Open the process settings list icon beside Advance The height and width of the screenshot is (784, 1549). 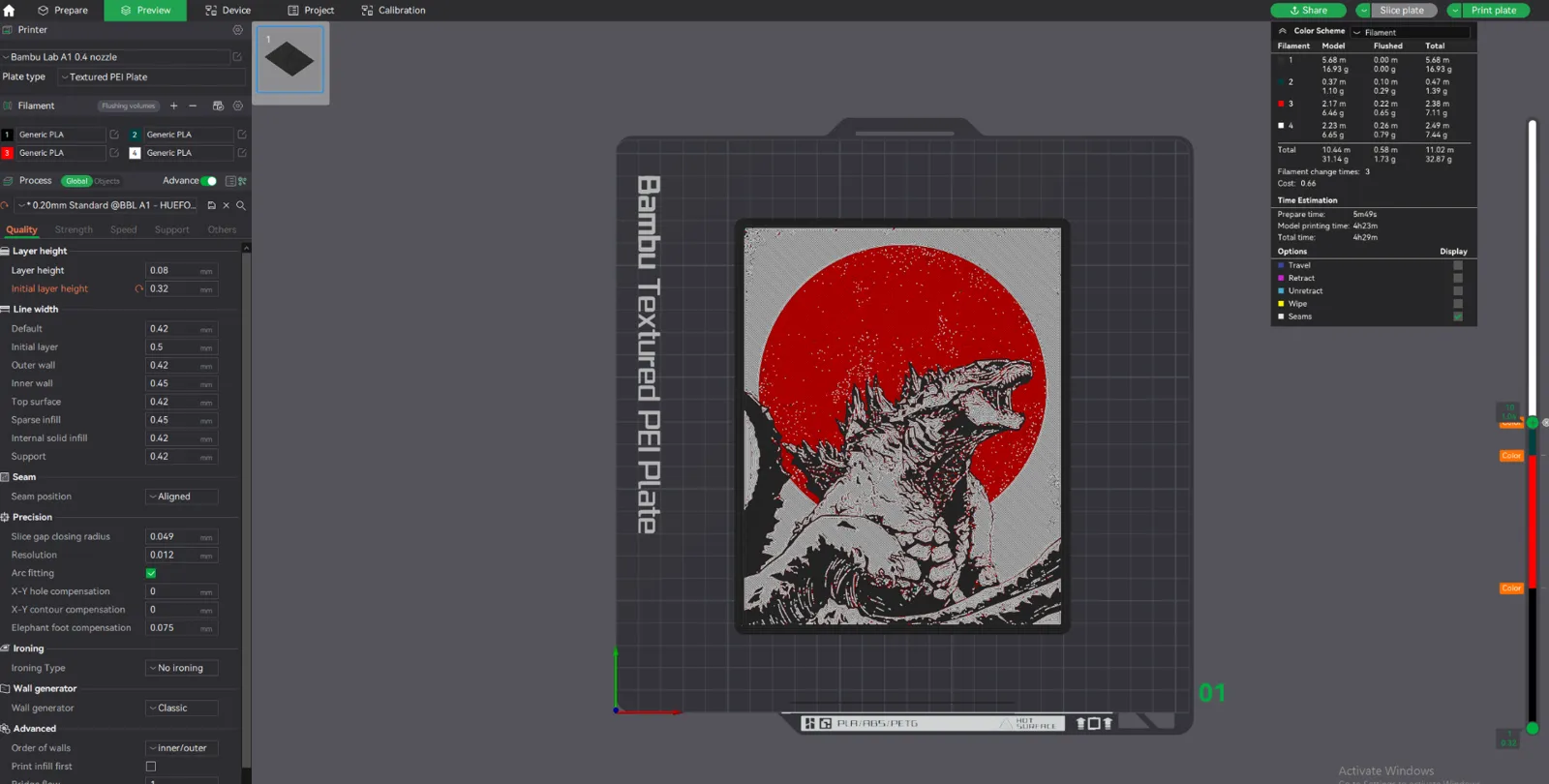point(230,181)
